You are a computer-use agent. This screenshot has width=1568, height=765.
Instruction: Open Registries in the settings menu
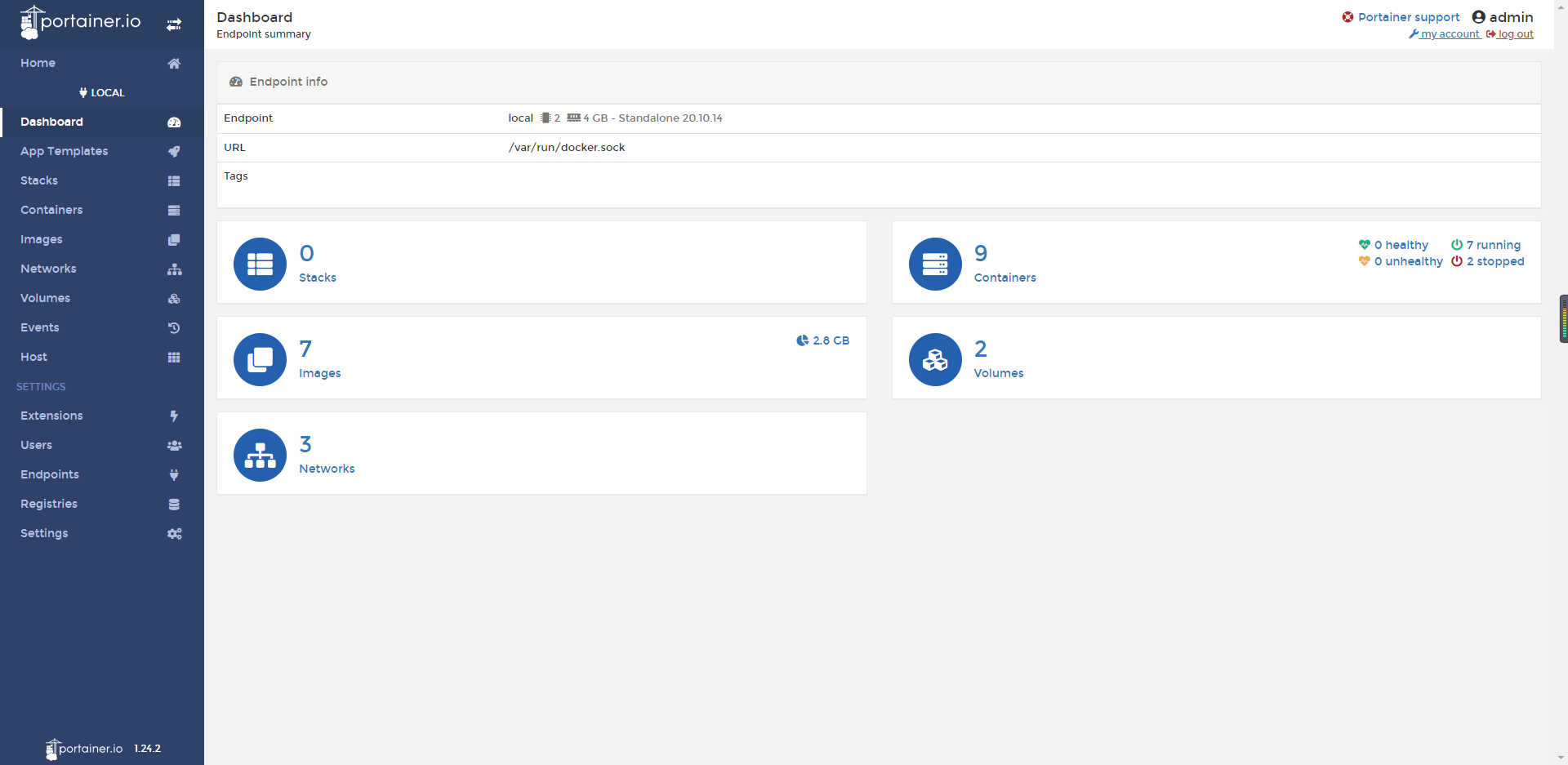click(x=102, y=504)
